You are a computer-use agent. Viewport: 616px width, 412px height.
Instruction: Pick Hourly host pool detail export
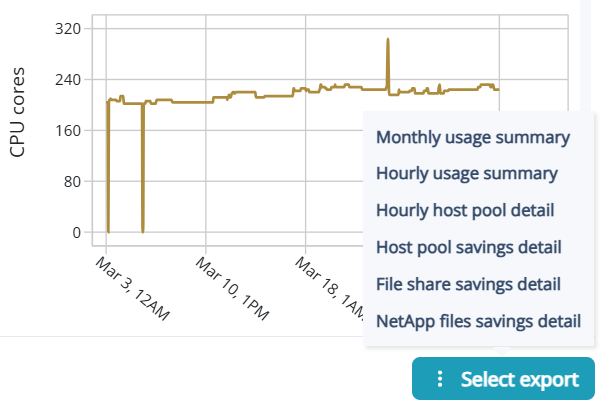(x=465, y=210)
